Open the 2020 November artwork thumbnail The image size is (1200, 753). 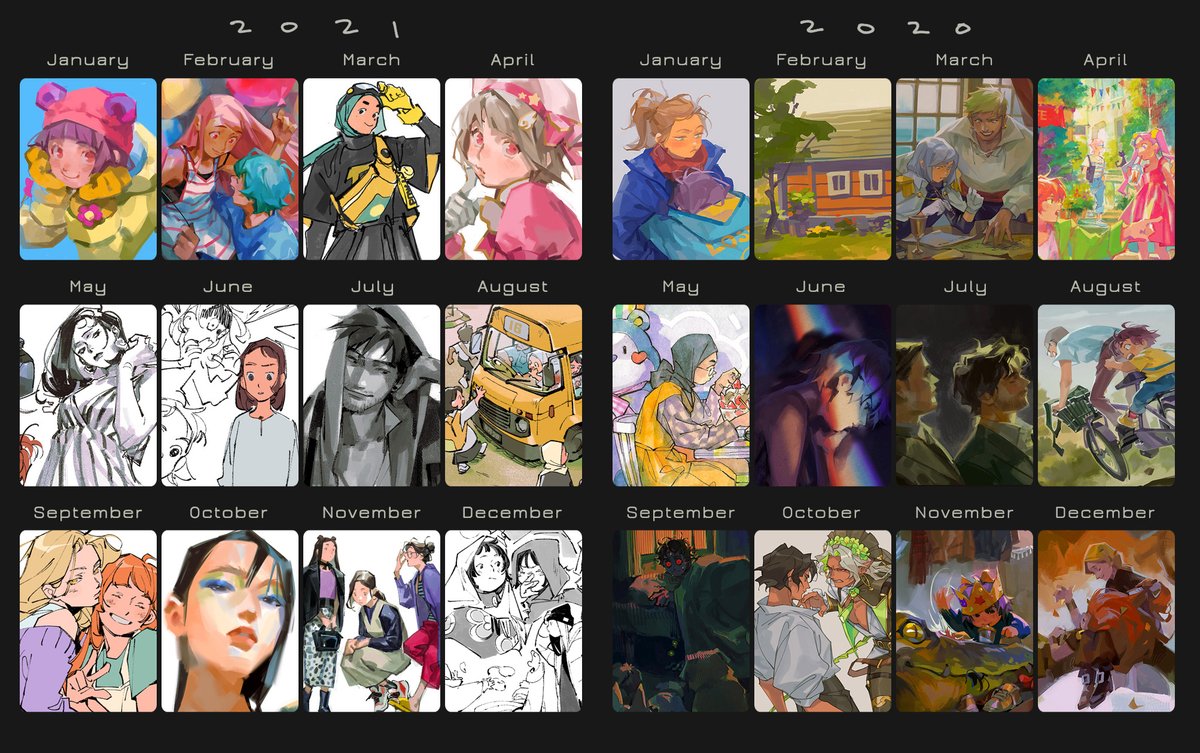click(964, 621)
